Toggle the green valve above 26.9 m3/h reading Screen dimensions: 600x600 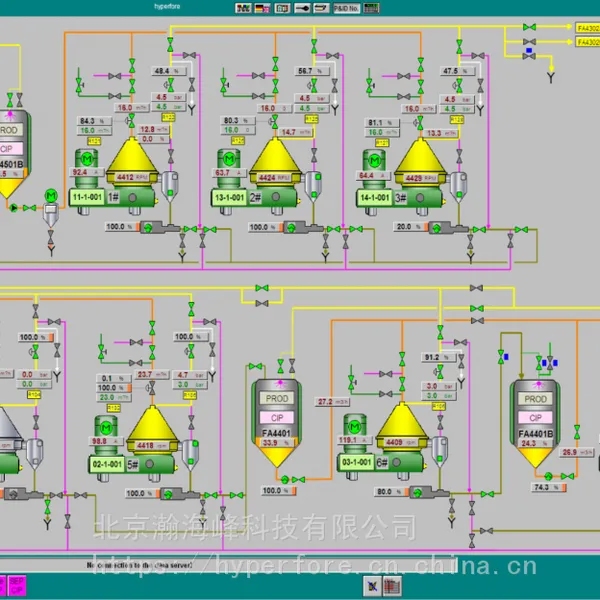point(577,432)
